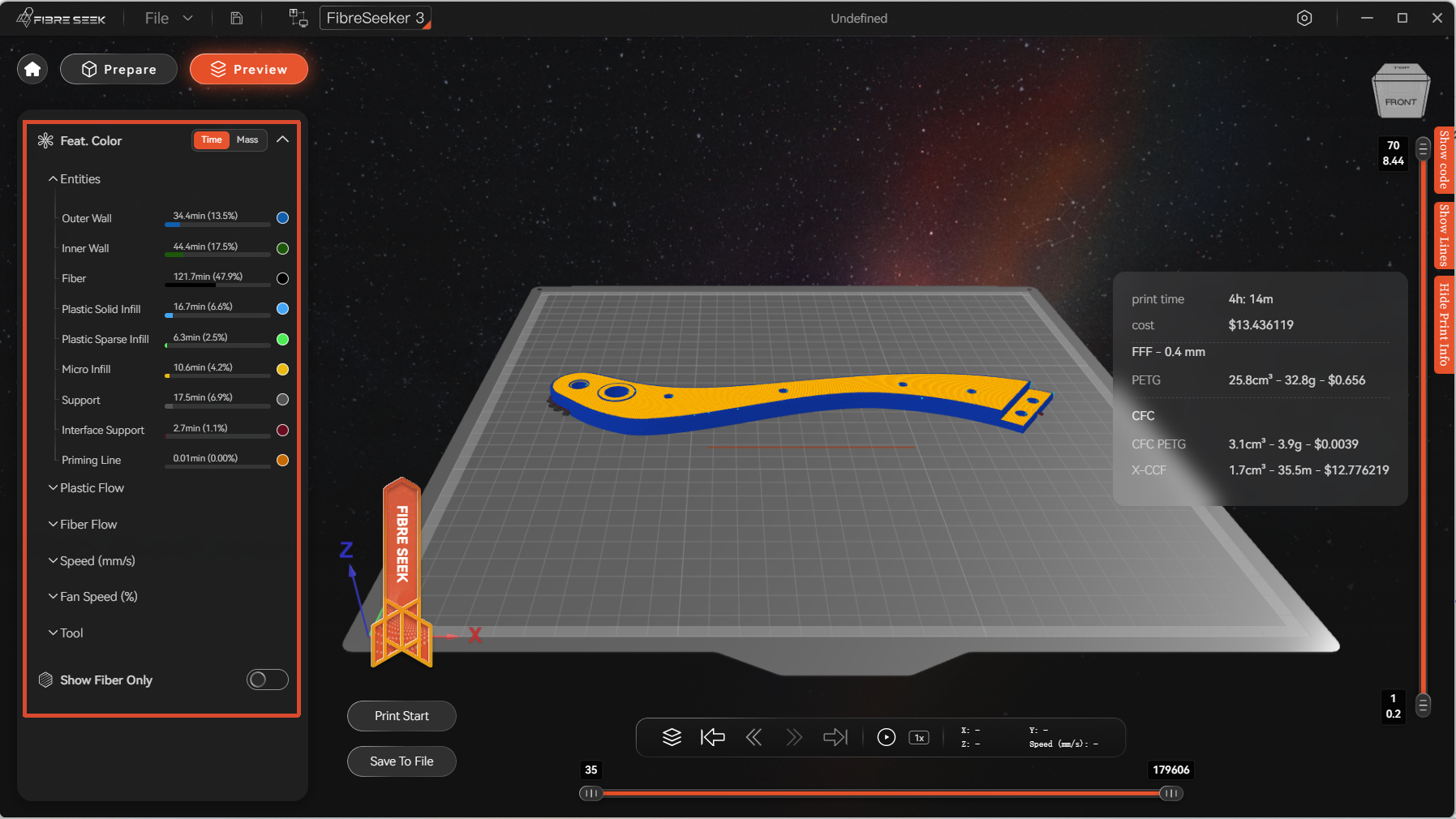Image resolution: width=1456 pixels, height=819 pixels.
Task: Click the Interface Support red color swatch
Action: [282, 430]
